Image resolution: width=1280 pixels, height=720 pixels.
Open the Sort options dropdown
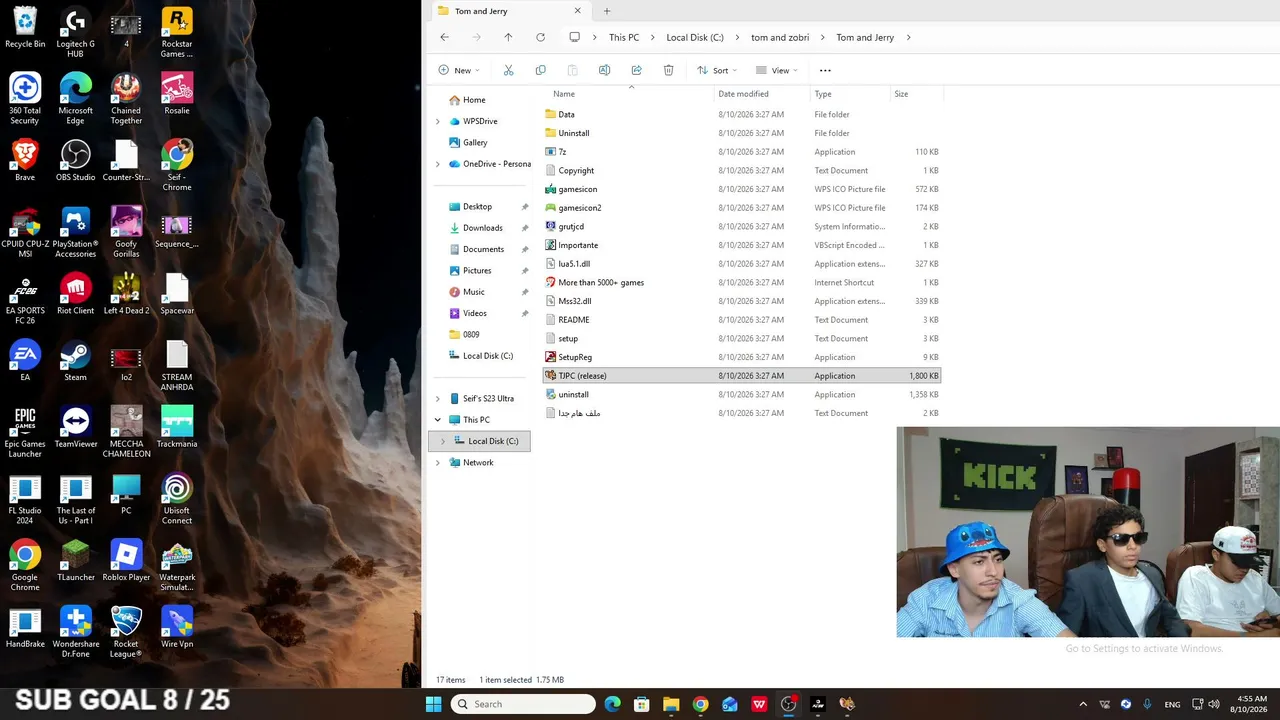(718, 70)
